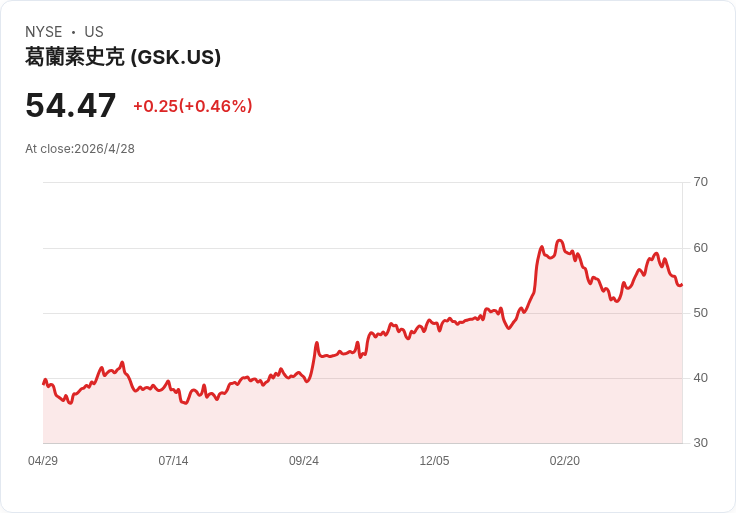
Task: Select the 04/29 date on the x-axis
Action: click(x=43, y=461)
